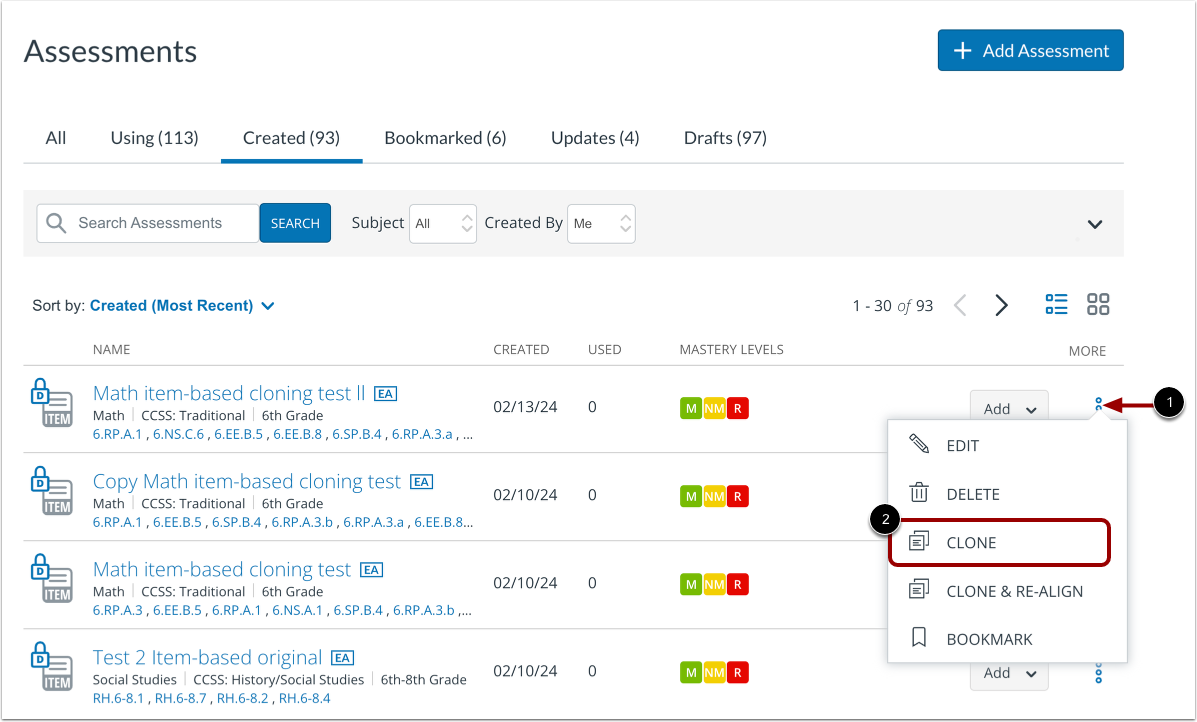This screenshot has height=722, width=1197.
Task: Click the '1 - 30 of 93' page count
Action: [x=893, y=306]
